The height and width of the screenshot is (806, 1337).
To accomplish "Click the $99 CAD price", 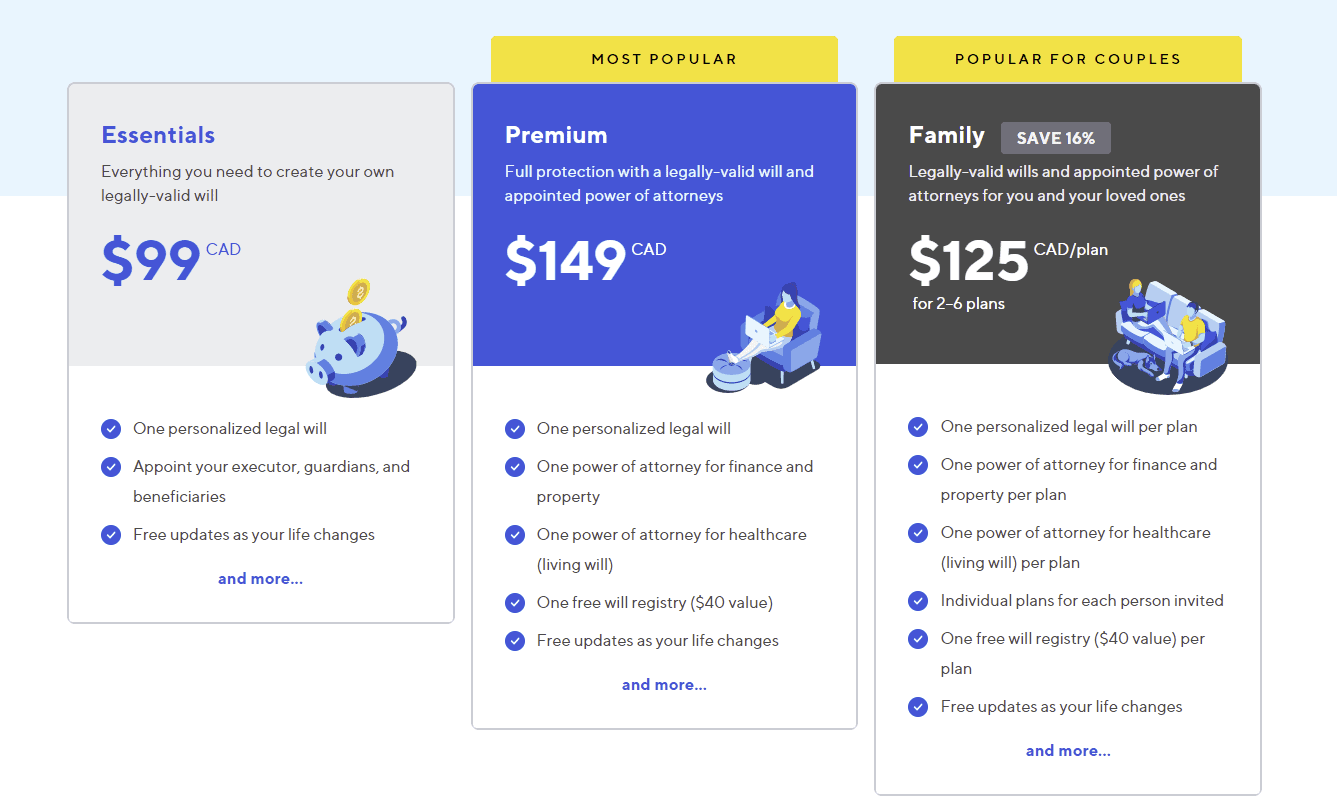I will 170,260.
